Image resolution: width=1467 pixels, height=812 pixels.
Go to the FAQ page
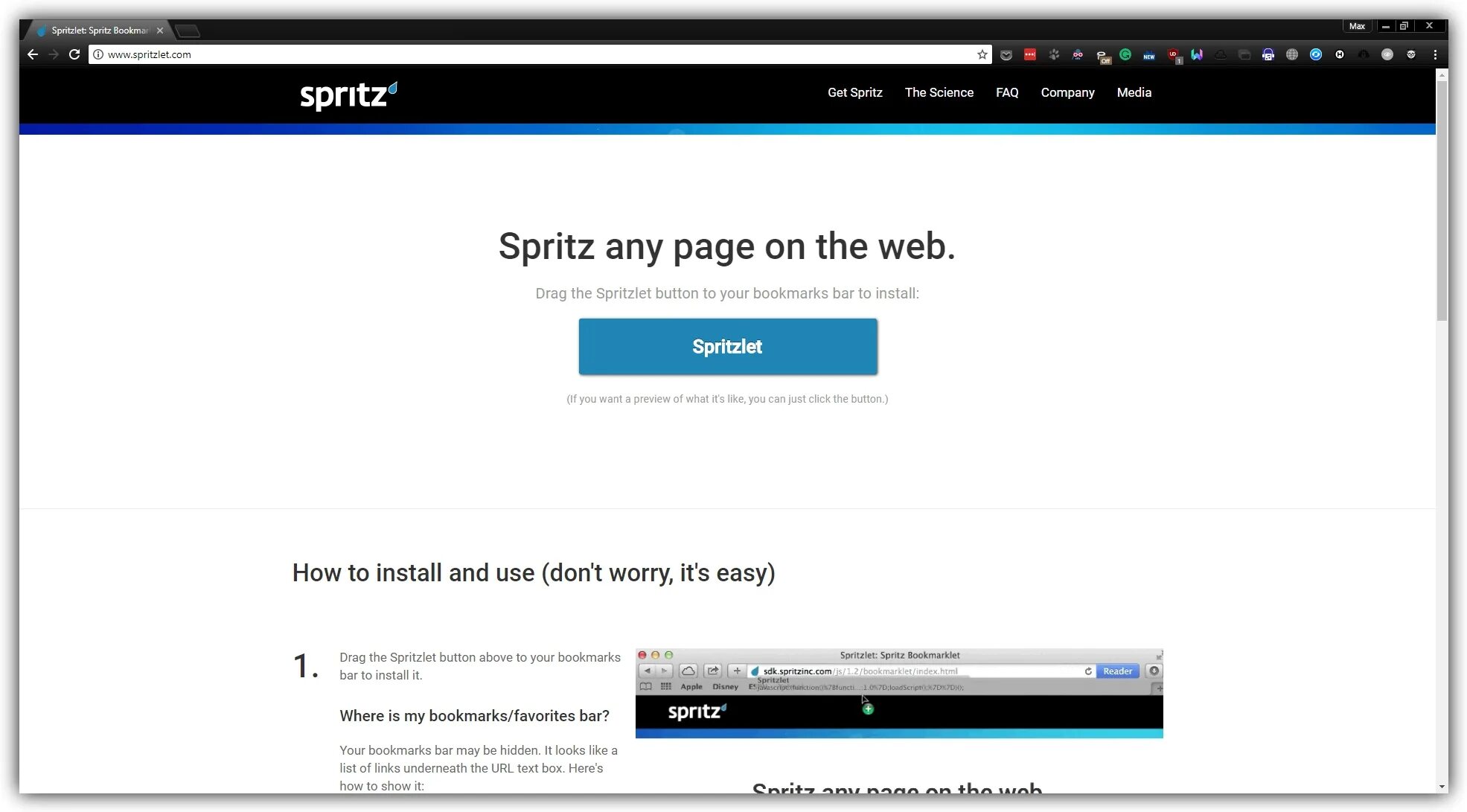1006,92
